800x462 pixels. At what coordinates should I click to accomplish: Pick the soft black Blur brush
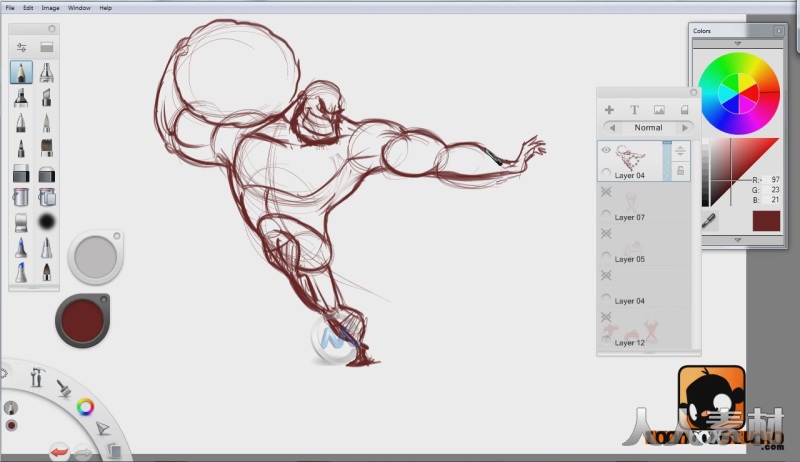[46, 222]
